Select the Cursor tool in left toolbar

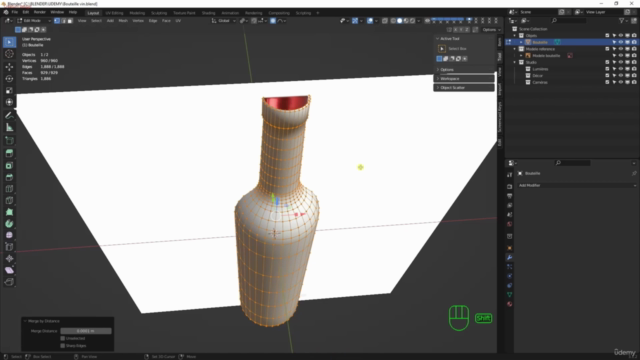9,53
